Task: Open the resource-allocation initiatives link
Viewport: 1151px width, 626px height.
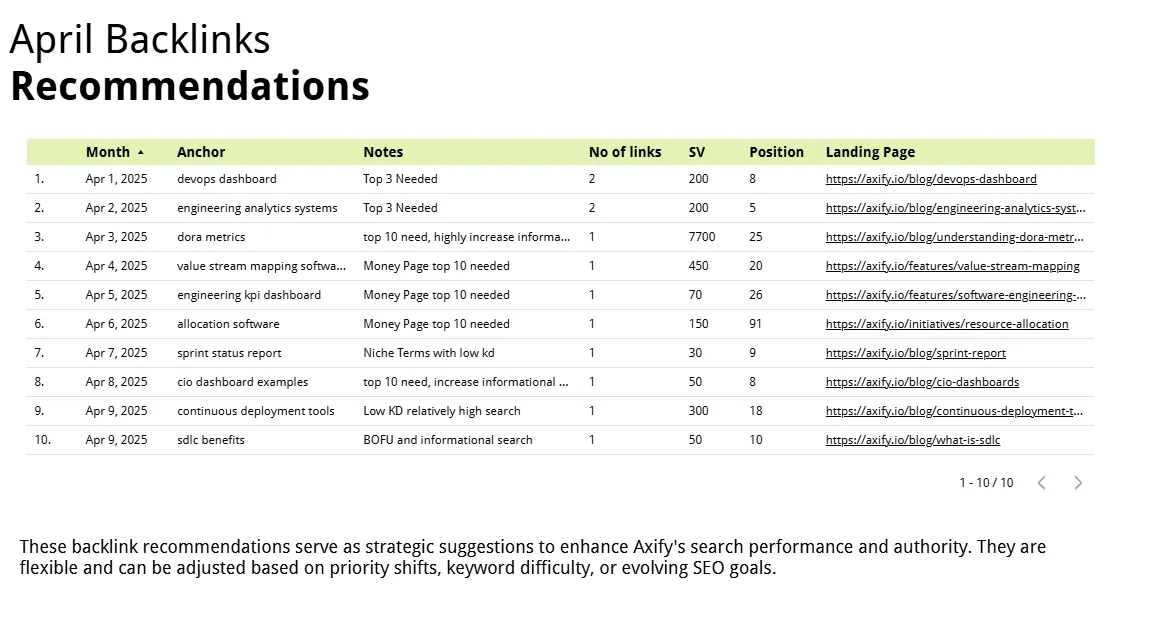Action: 947,324
